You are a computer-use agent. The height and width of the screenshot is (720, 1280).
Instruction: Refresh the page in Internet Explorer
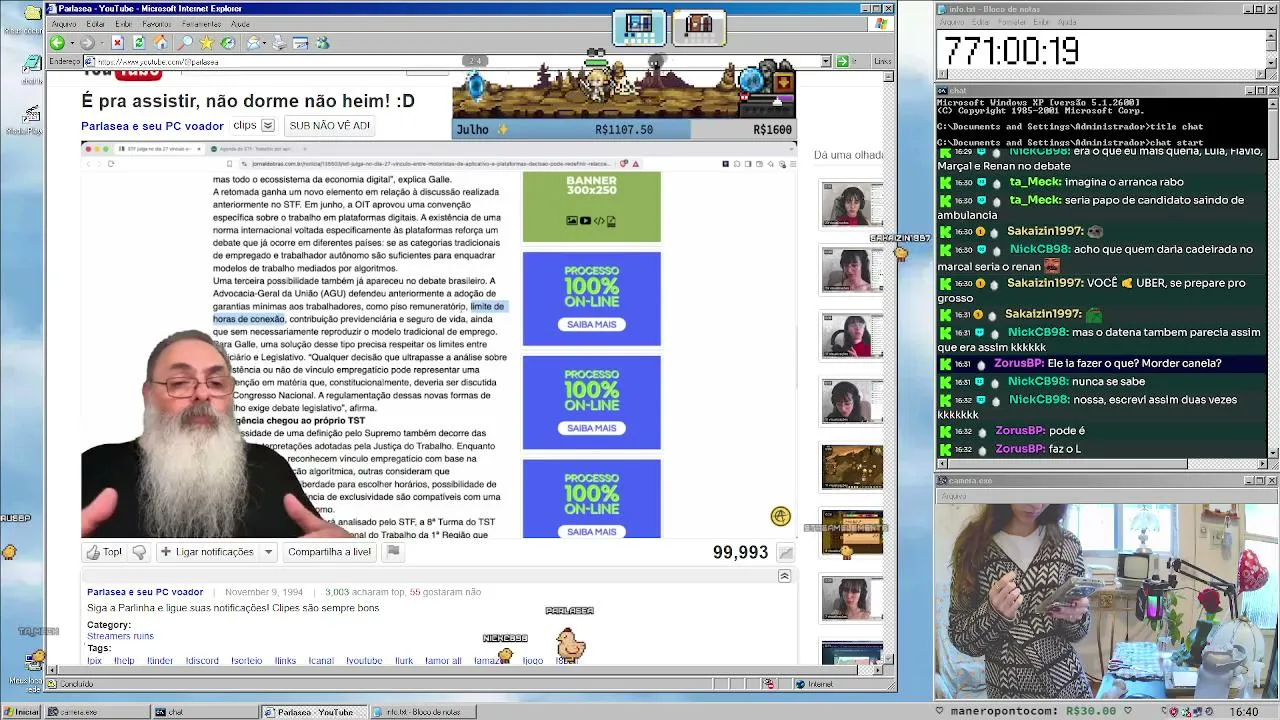tap(139, 43)
